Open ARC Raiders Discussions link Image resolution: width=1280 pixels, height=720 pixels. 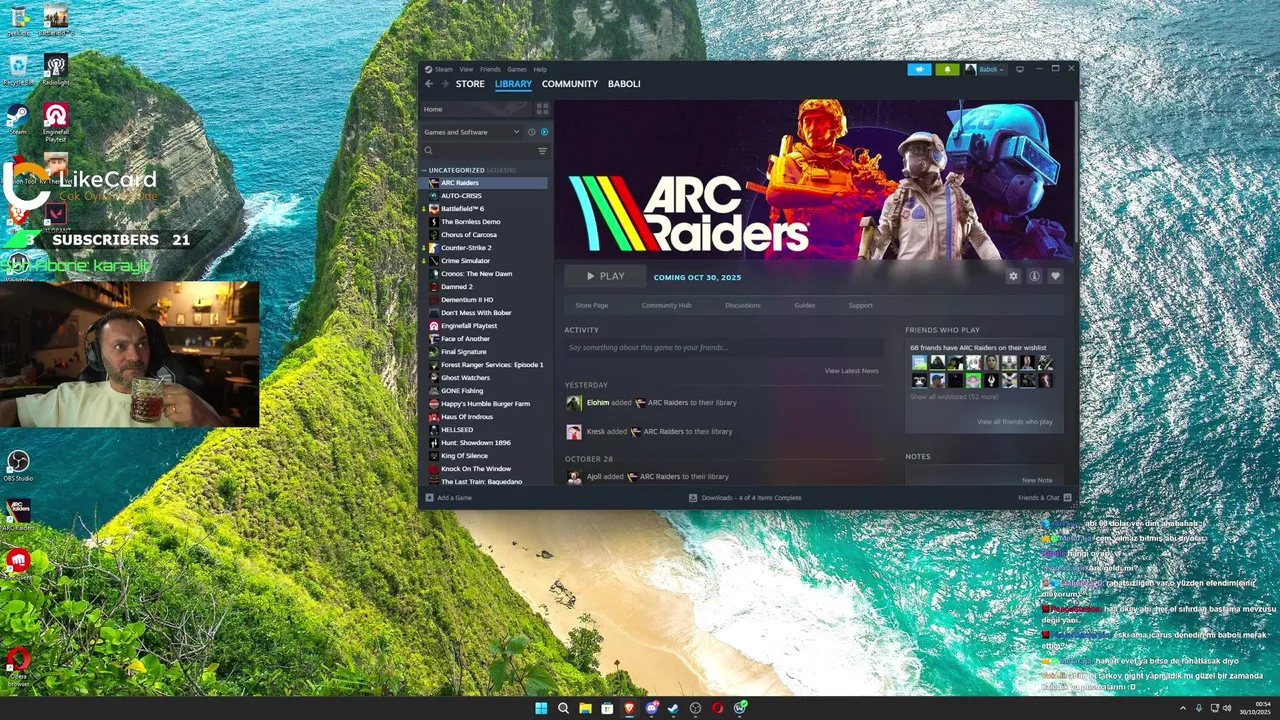pos(743,305)
